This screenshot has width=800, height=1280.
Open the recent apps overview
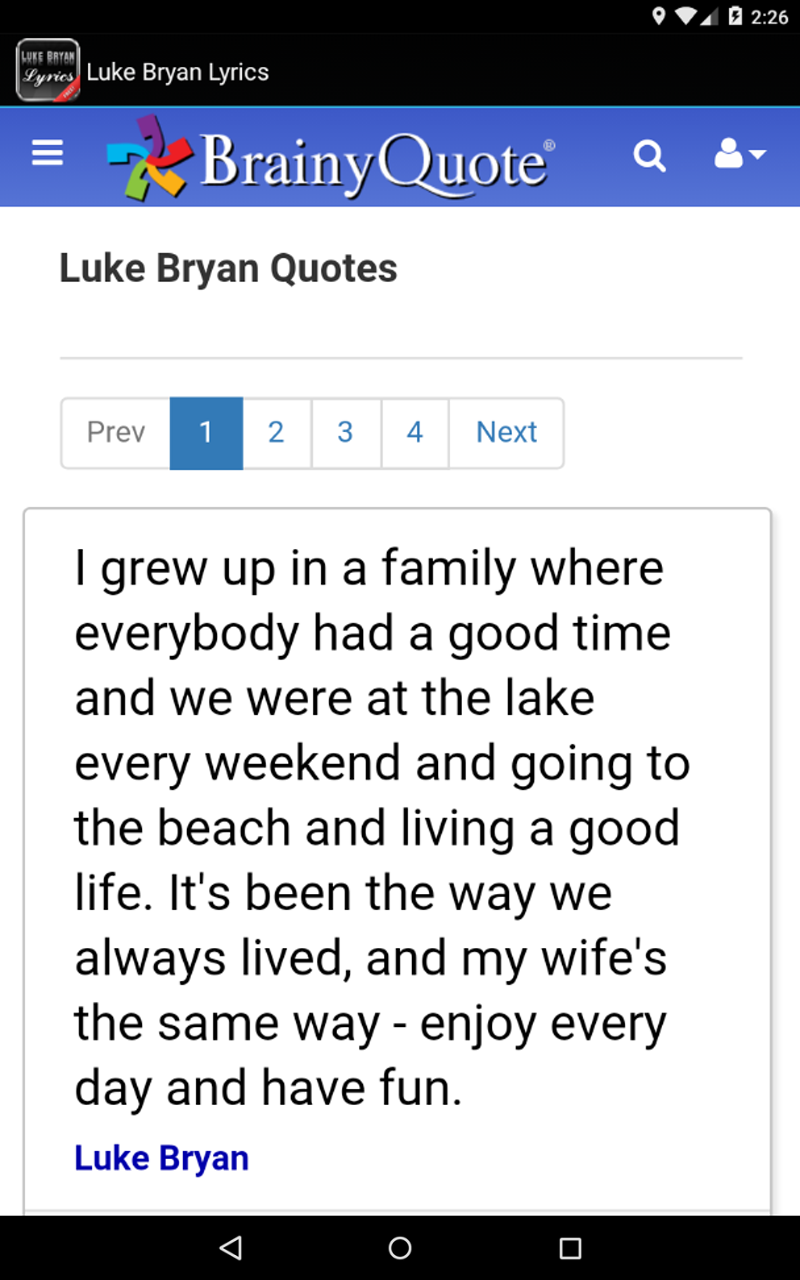570,1247
